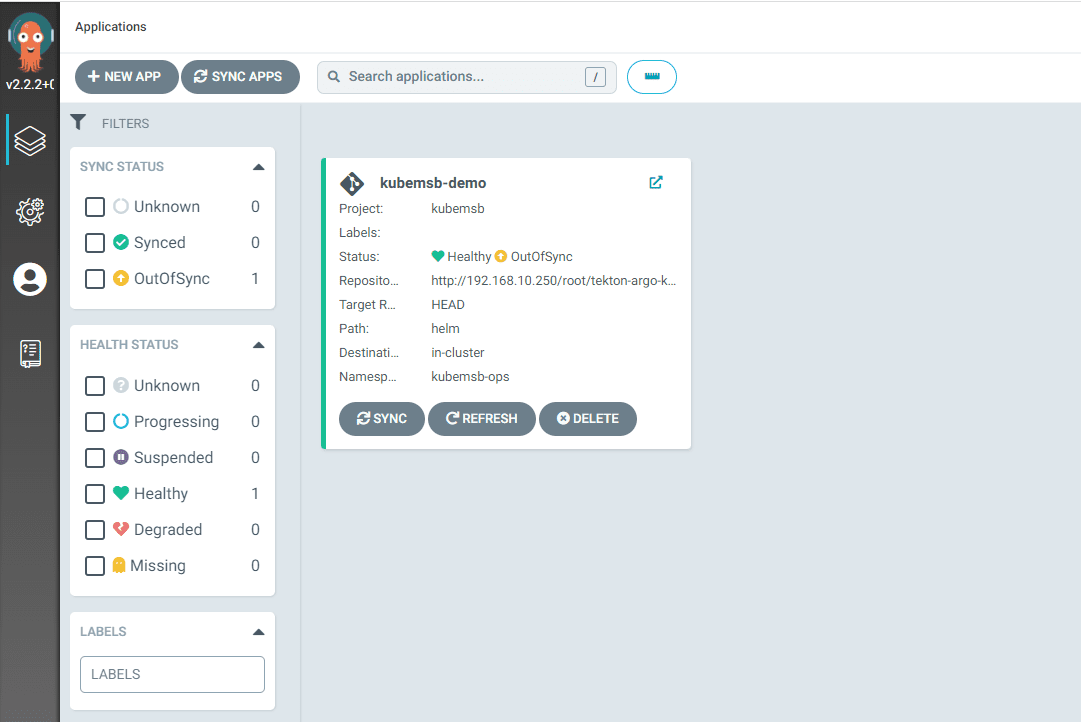
Task: Collapse the Labels filter section
Action: pyautogui.click(x=259, y=632)
